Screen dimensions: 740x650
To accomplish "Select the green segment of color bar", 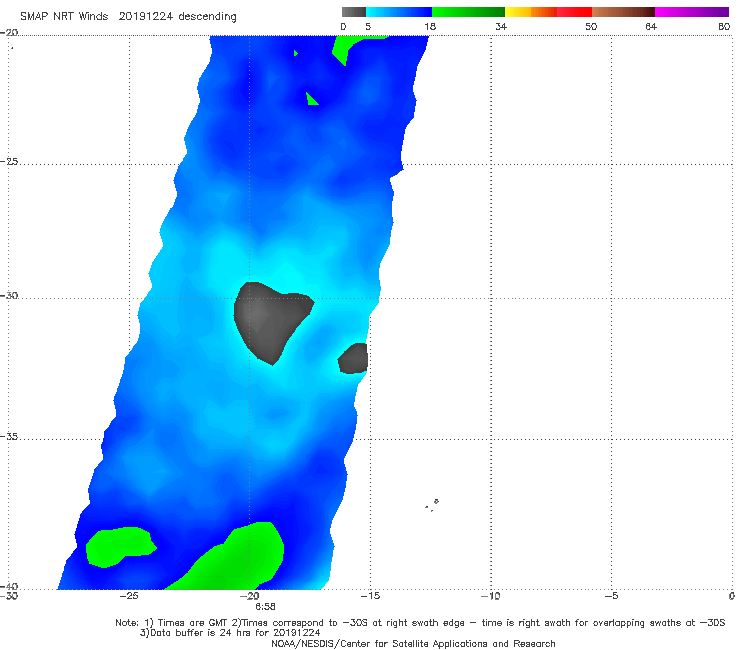I will [x=468, y=12].
